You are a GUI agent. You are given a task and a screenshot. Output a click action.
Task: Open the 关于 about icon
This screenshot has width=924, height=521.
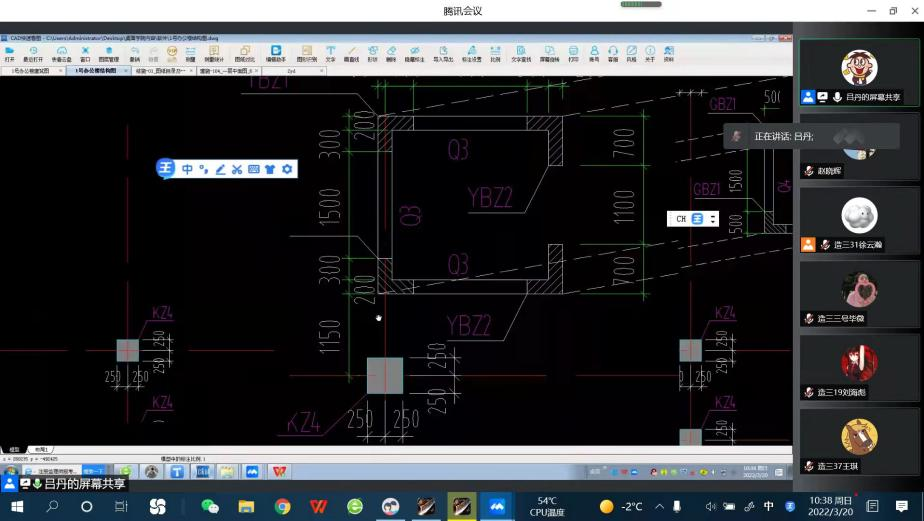coord(650,54)
